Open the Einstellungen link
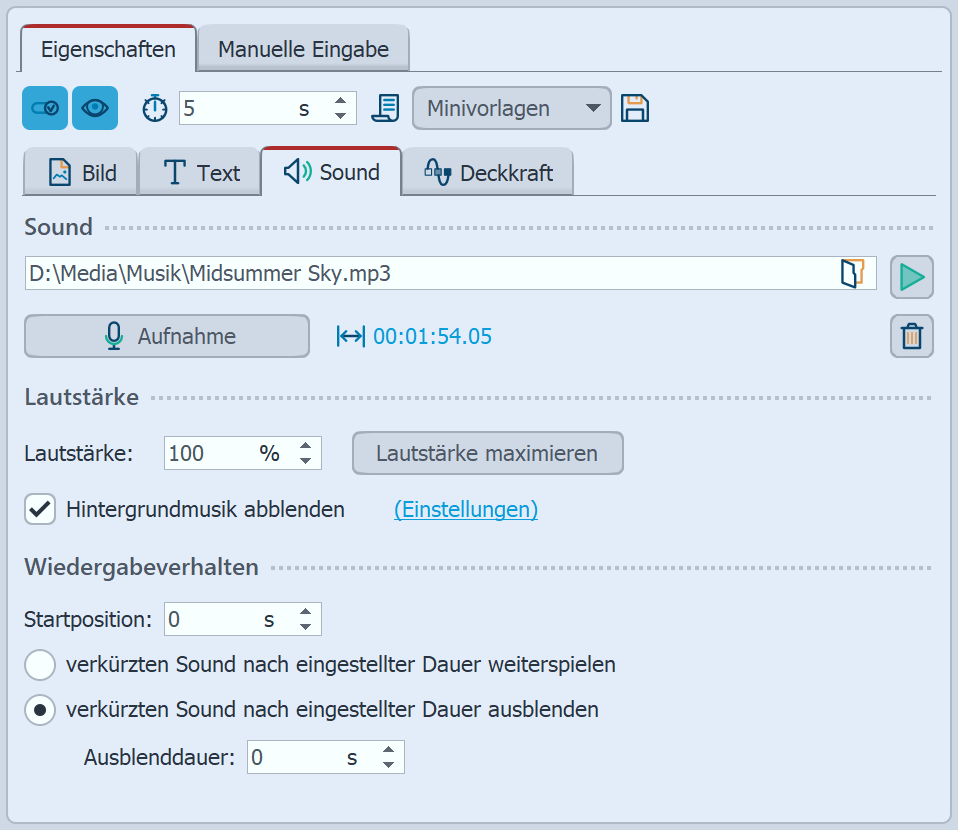This screenshot has height=830, width=958. pyautogui.click(x=466, y=509)
